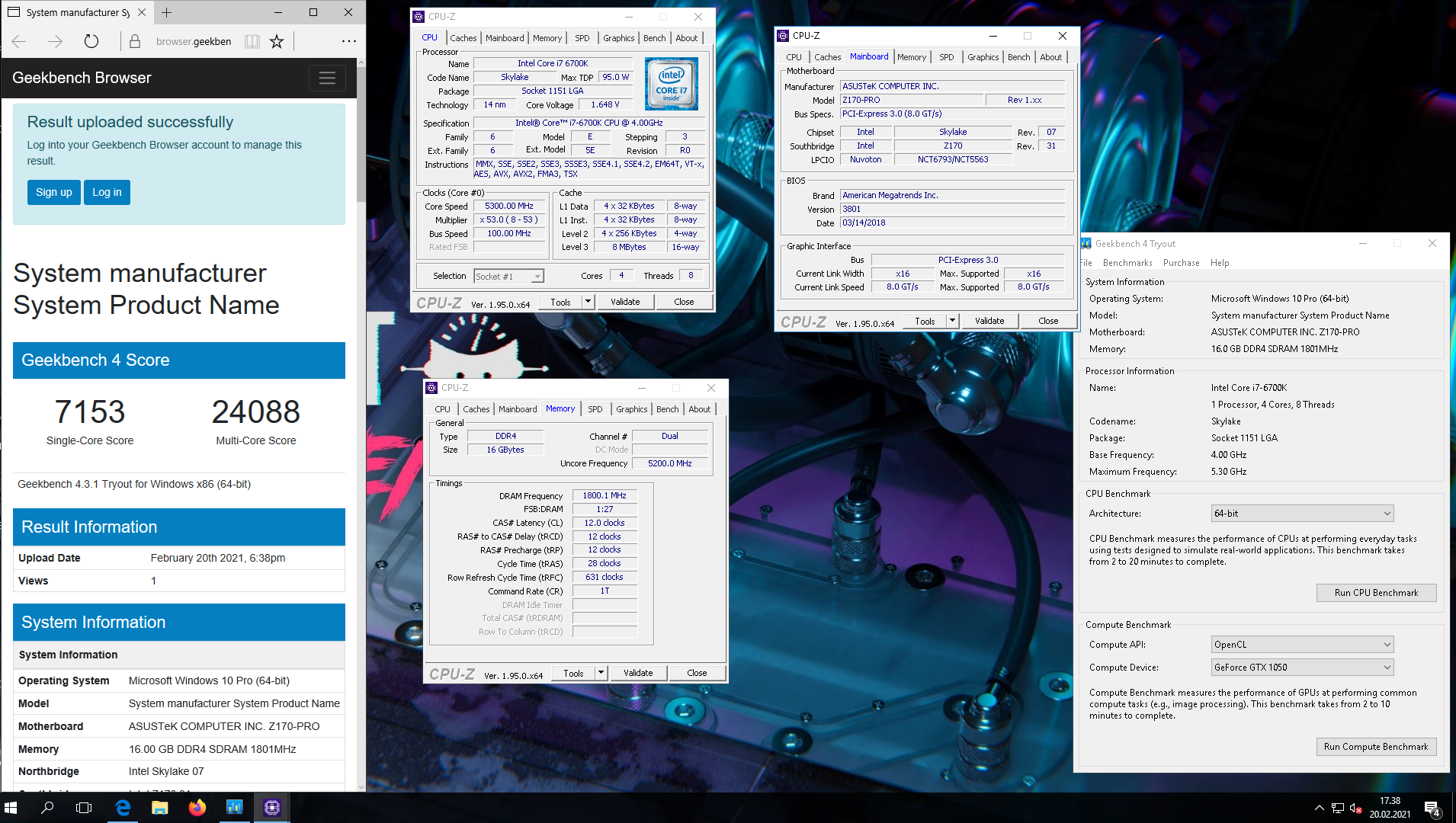Switch to Edge in taskbar
The height and width of the screenshot is (823, 1456).
[x=122, y=808]
